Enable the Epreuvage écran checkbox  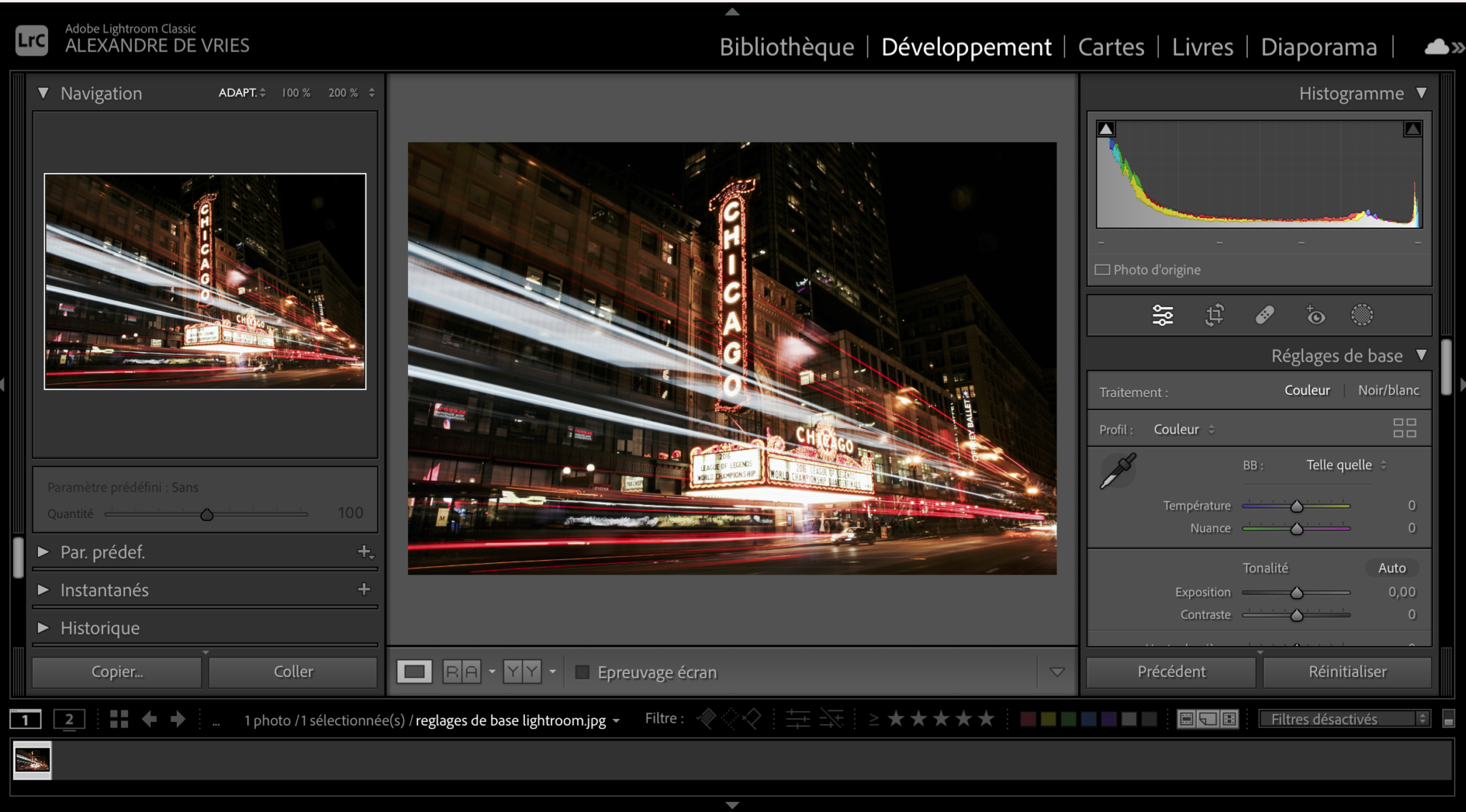pos(583,672)
